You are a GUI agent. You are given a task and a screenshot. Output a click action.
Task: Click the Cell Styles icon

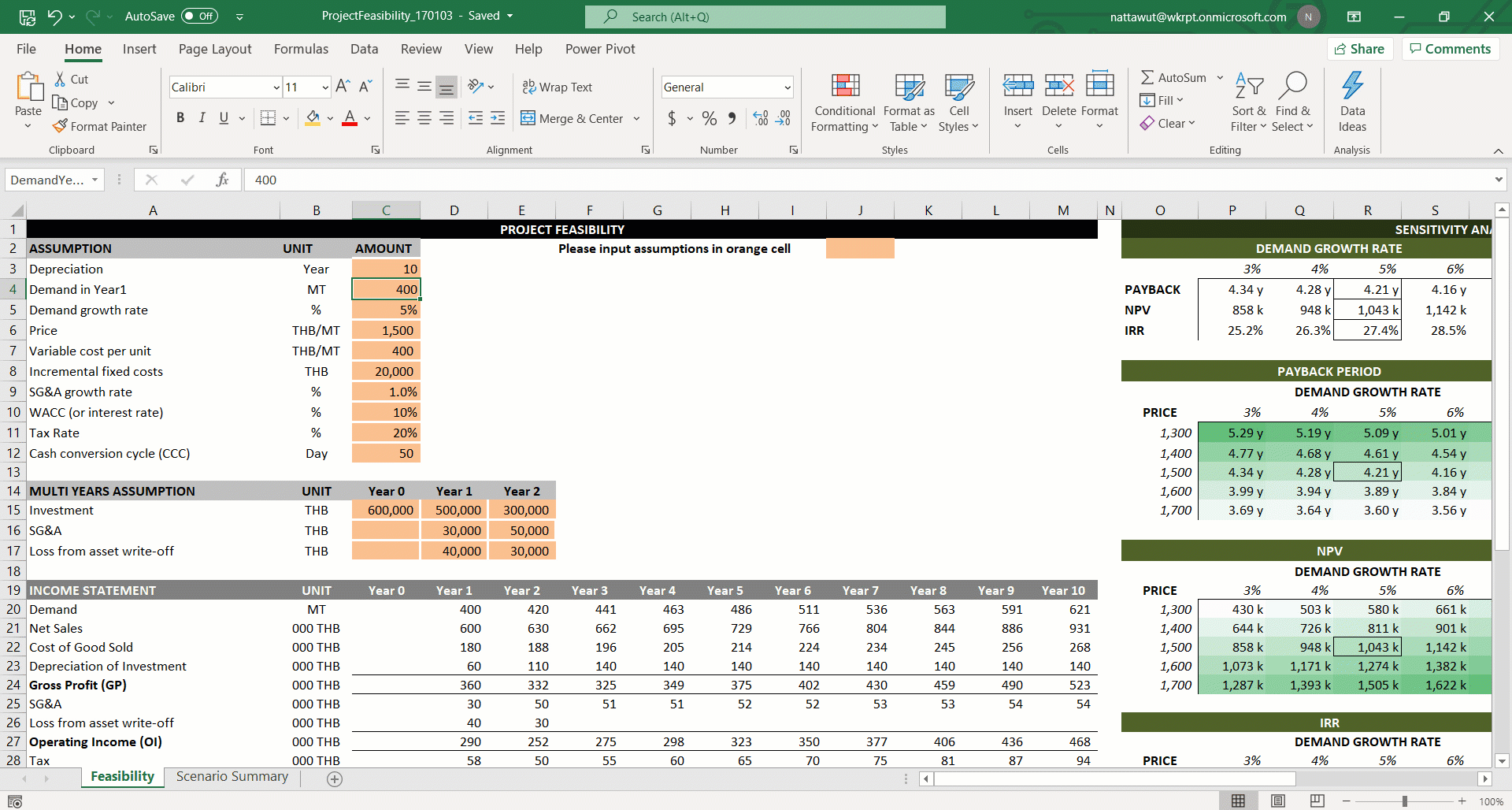point(959,86)
